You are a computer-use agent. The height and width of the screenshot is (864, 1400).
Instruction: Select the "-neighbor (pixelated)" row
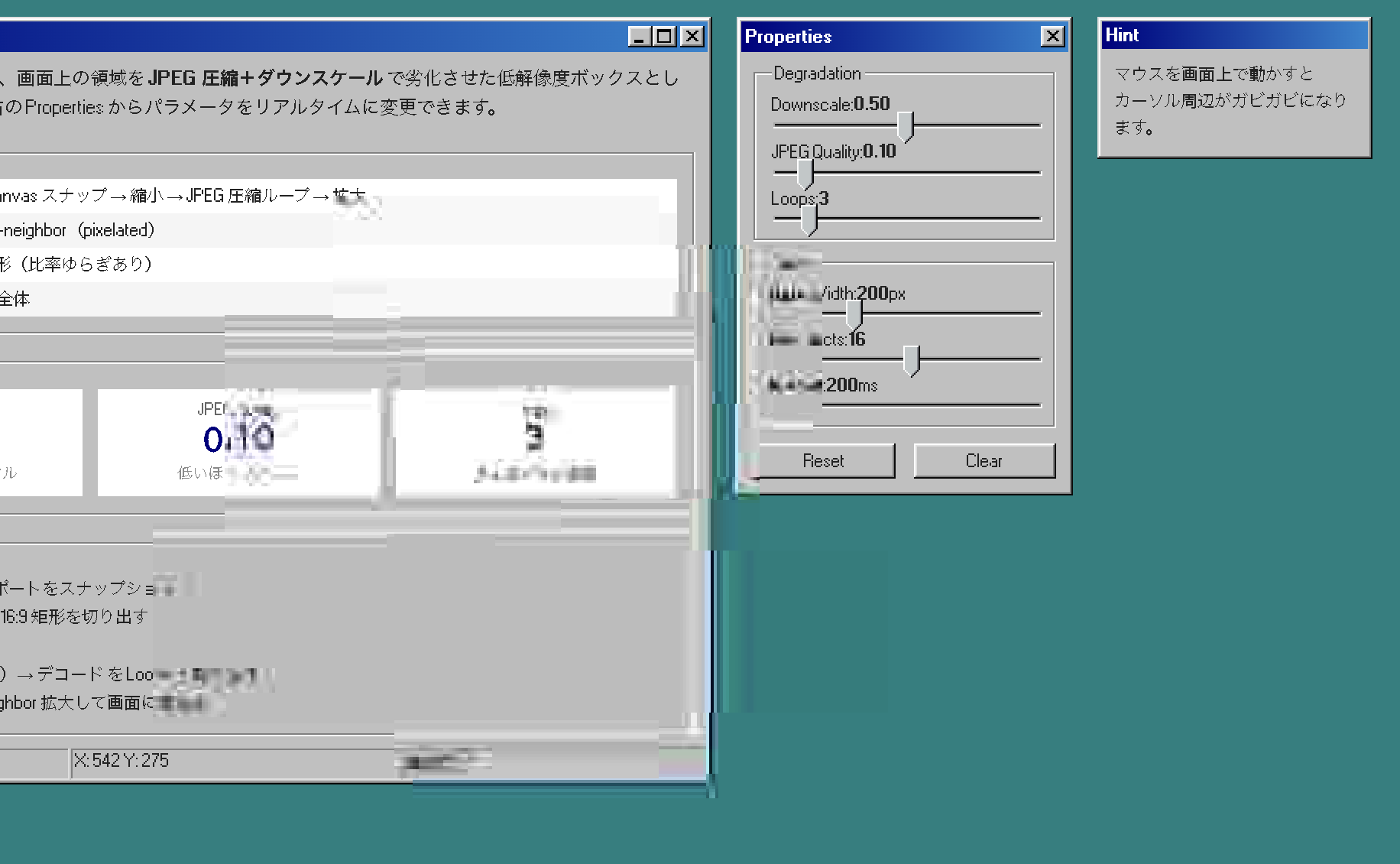[x=338, y=230]
